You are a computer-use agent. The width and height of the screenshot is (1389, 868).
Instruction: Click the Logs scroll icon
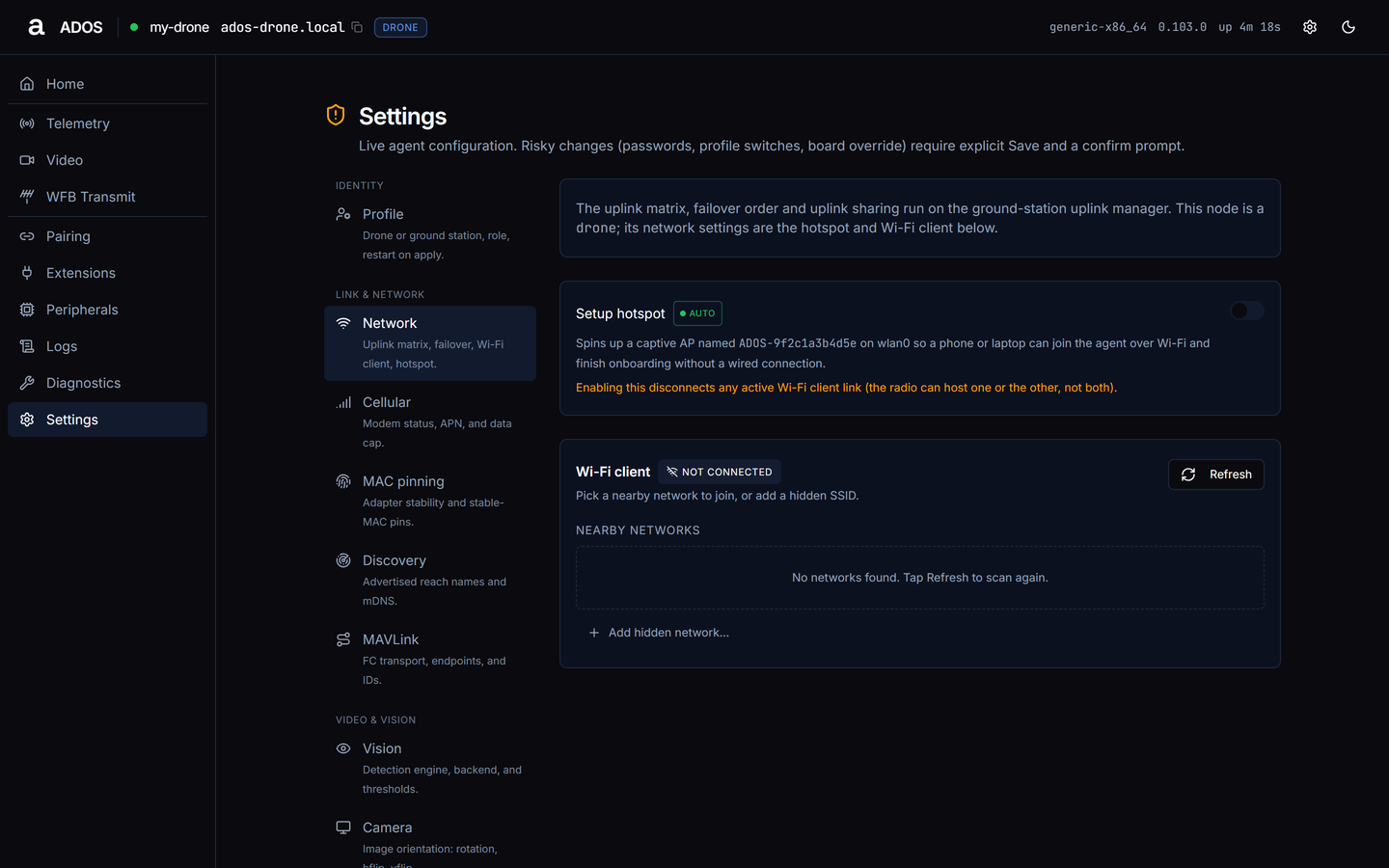[27, 346]
